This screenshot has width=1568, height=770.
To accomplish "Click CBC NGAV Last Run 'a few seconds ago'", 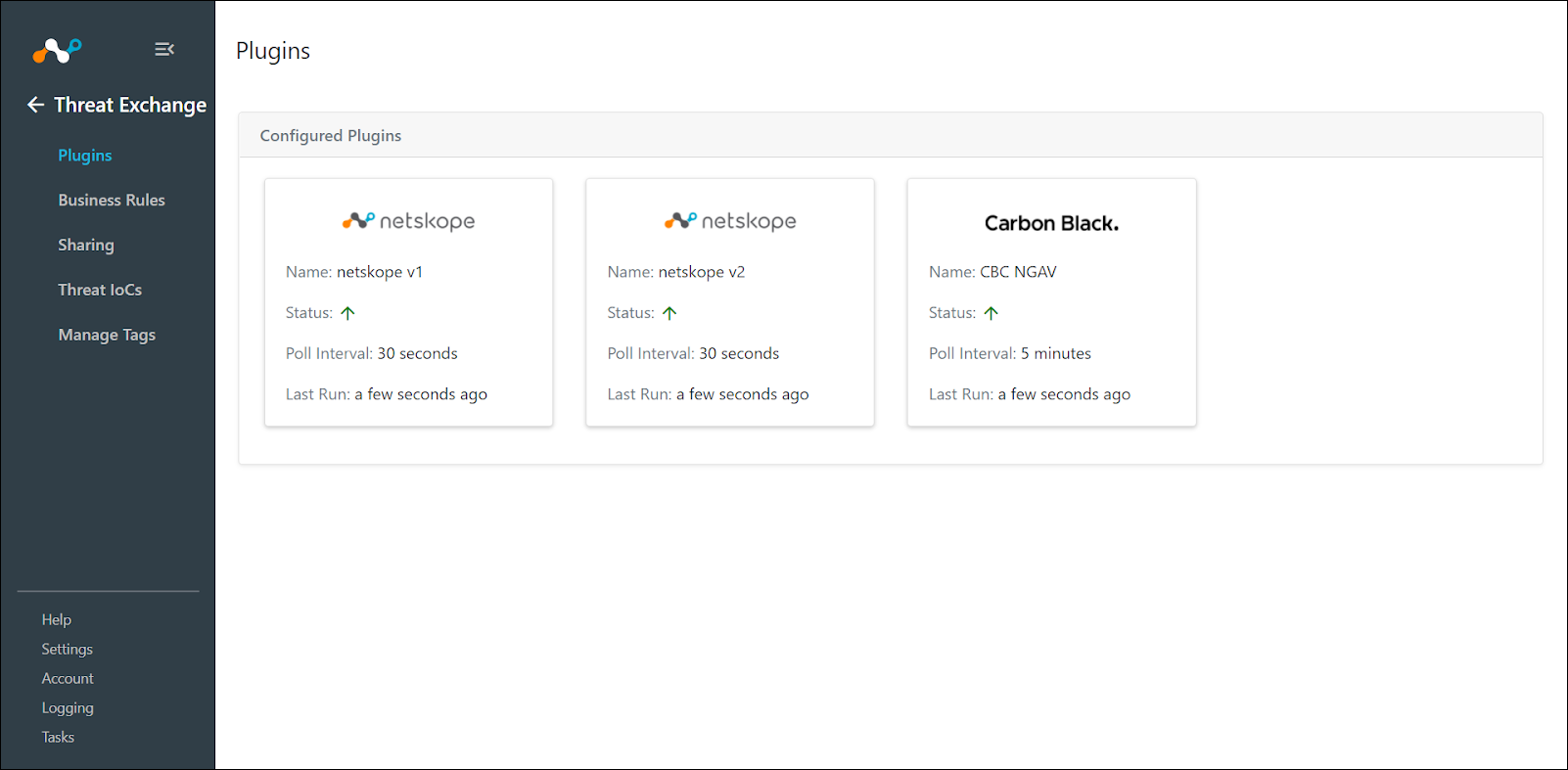I will [1064, 394].
